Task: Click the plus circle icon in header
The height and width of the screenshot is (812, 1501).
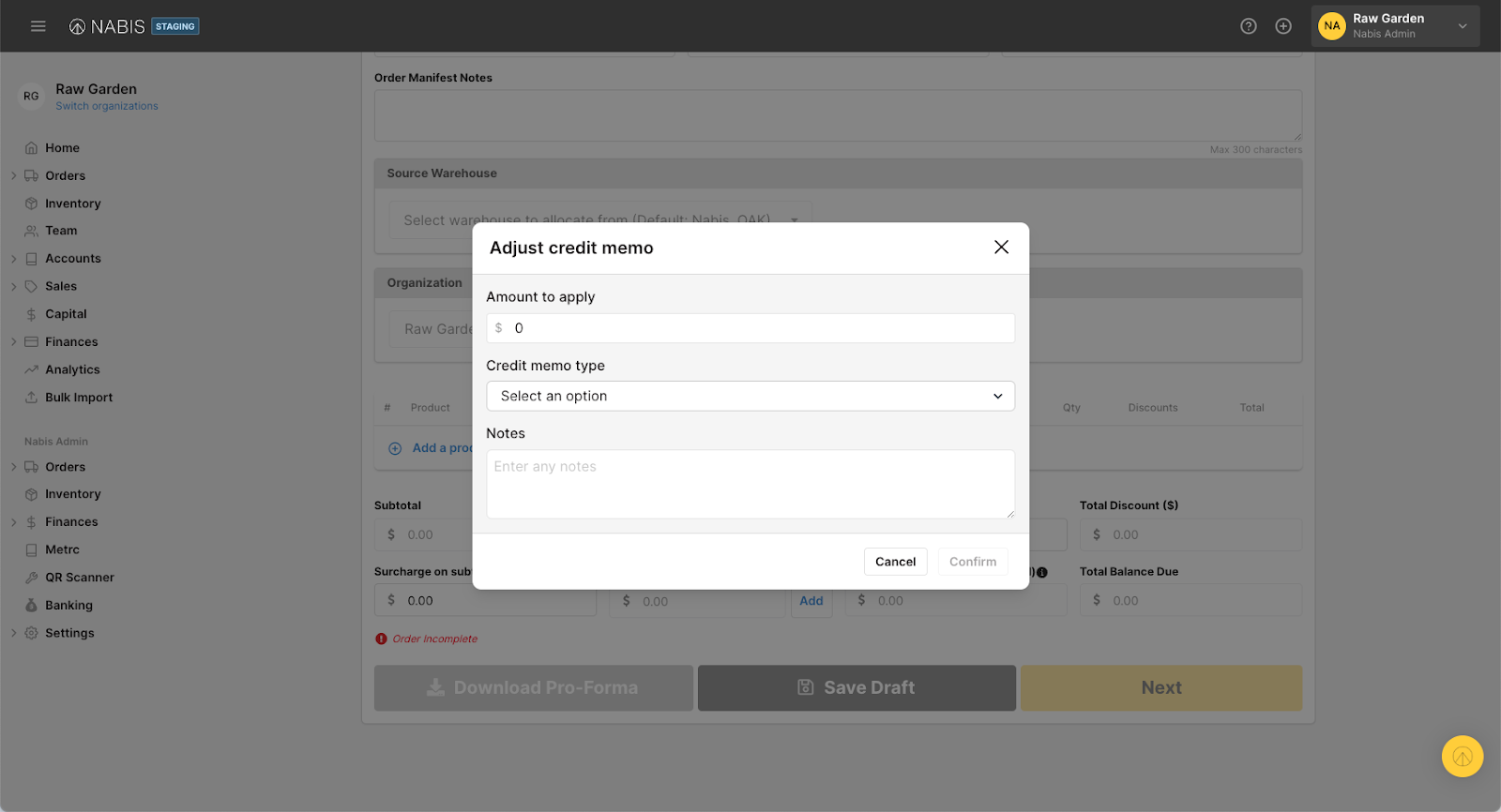Action: (x=1283, y=26)
